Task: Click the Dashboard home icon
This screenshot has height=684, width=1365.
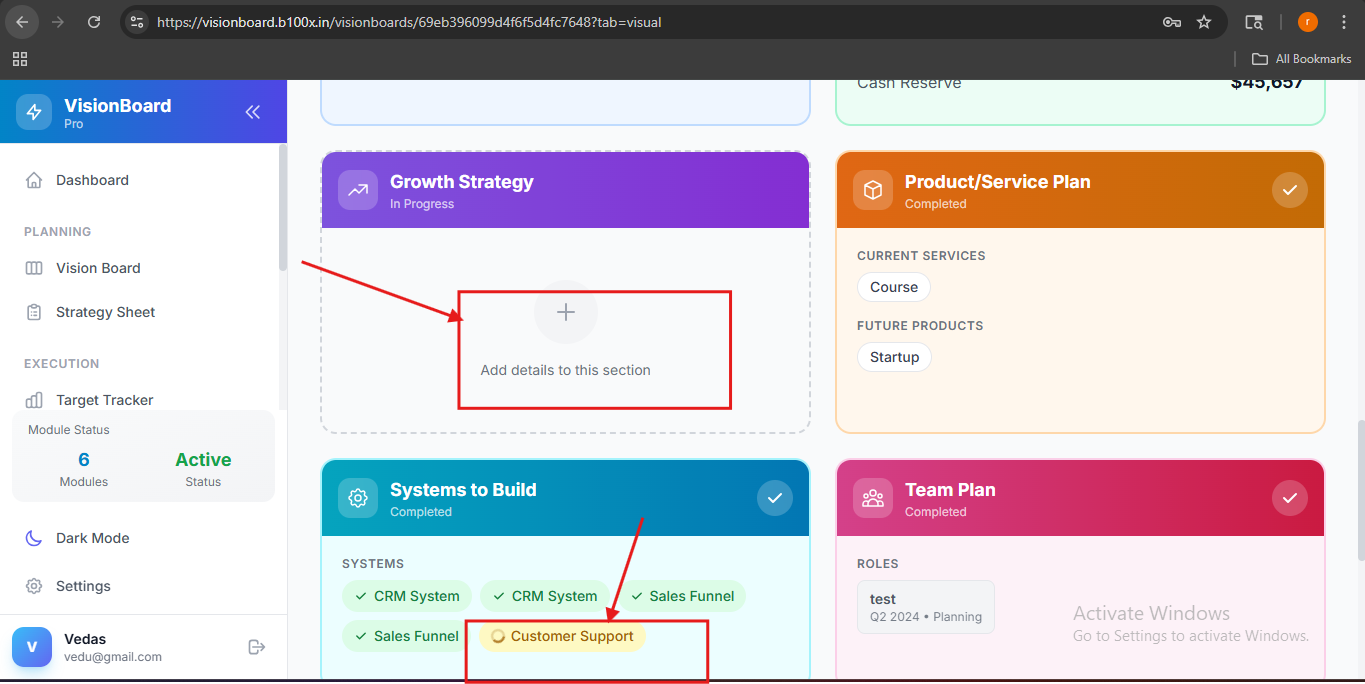Action: click(x=34, y=180)
